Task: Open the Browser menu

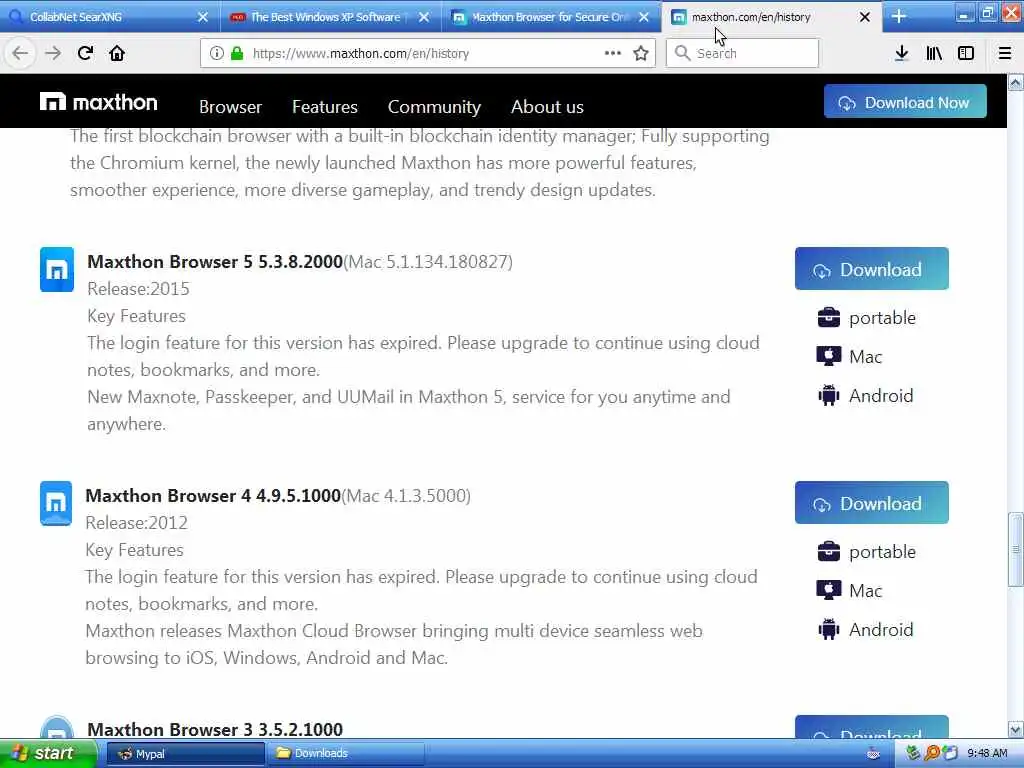Action: click(x=230, y=106)
